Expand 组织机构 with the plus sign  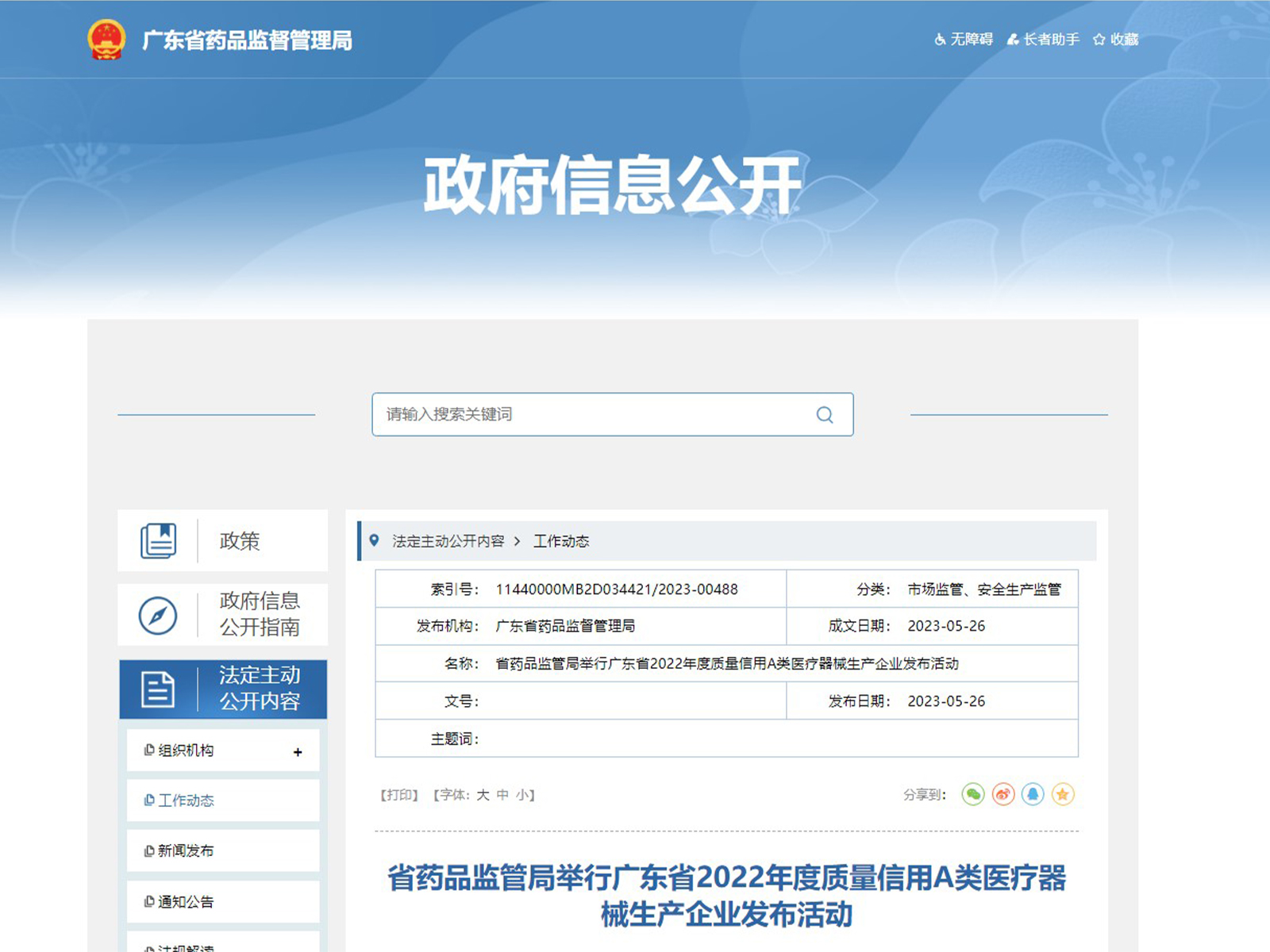point(298,752)
